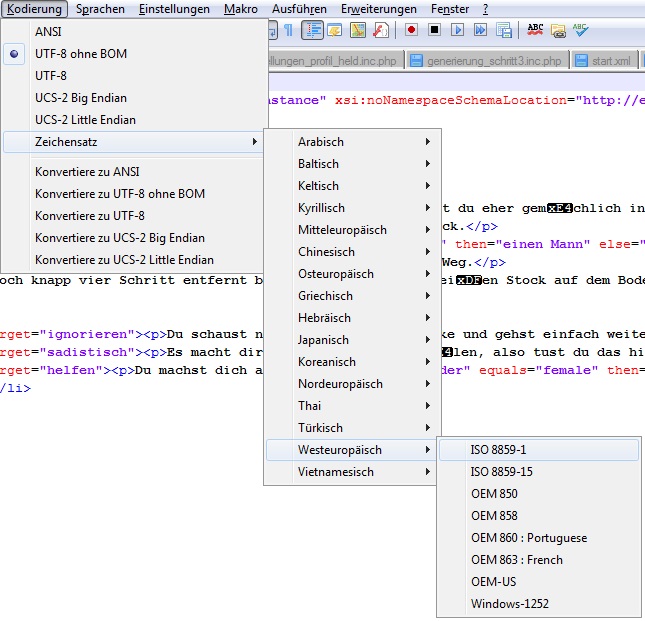This screenshot has width=645, height=621.
Task: Expand the Mitteleuropäisch submenu
Action: click(x=342, y=230)
